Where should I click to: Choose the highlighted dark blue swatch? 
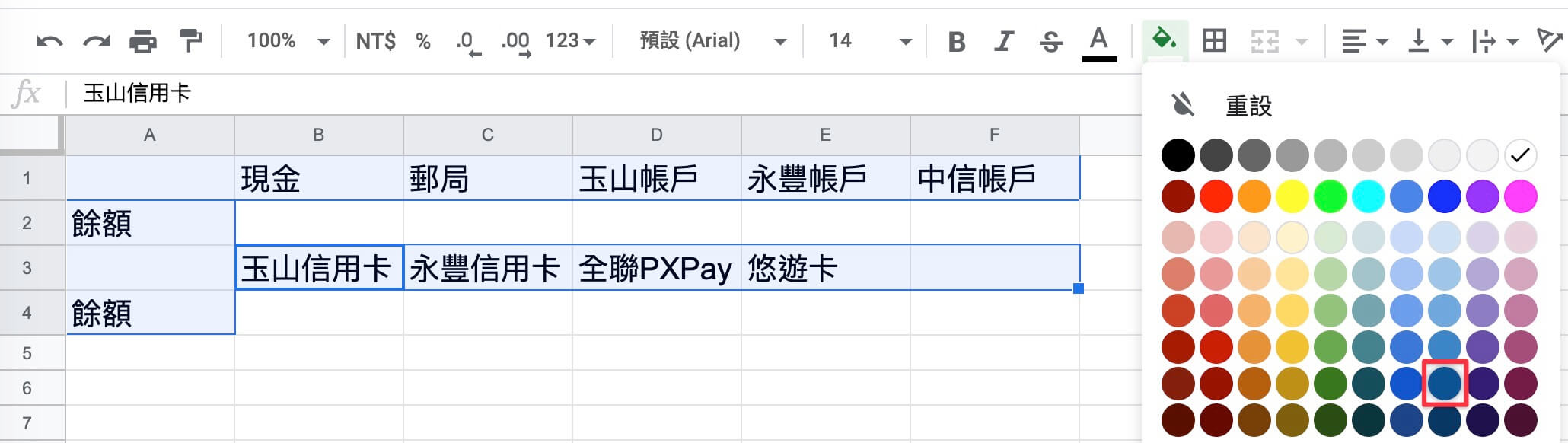pyautogui.click(x=1444, y=383)
